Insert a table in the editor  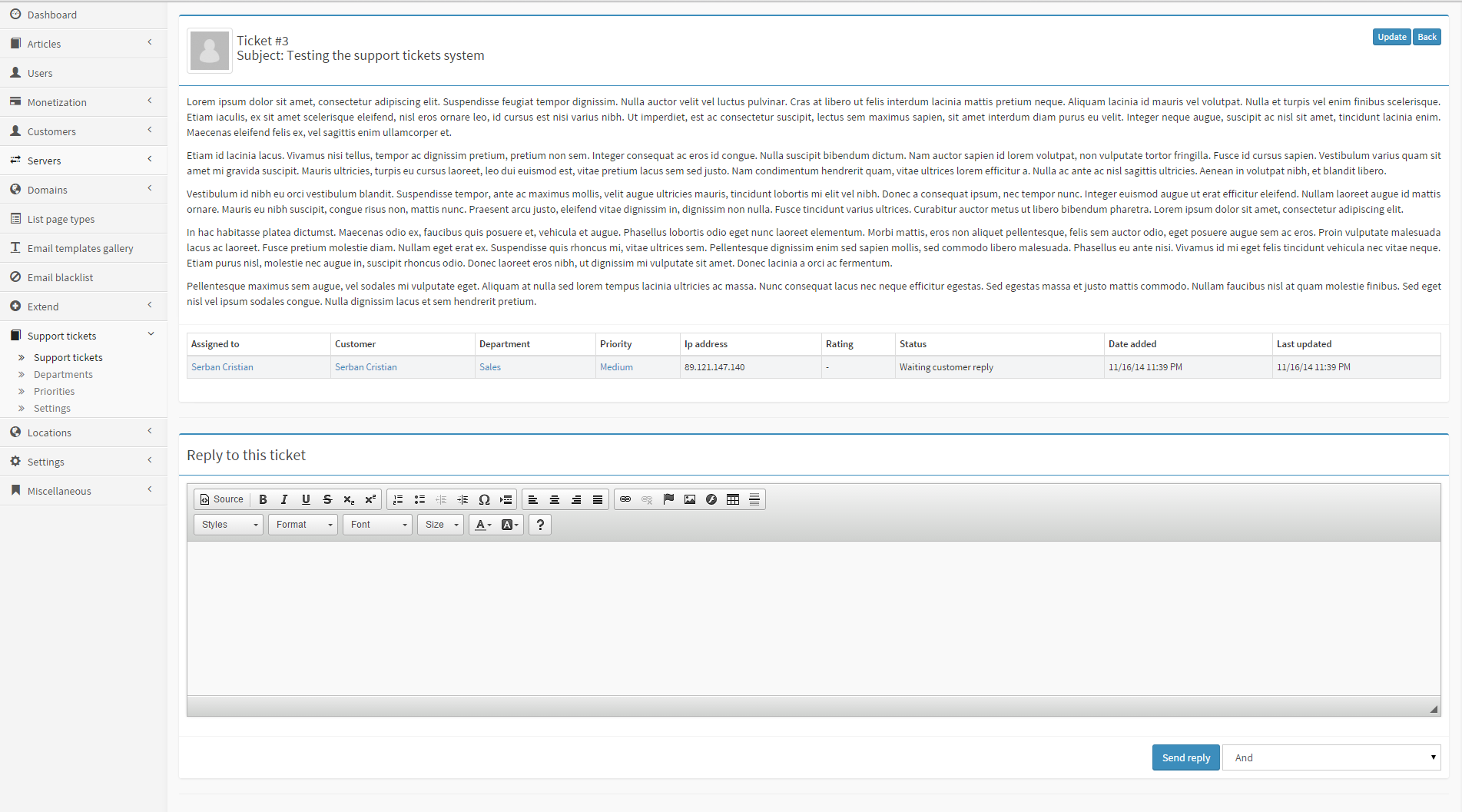point(733,499)
